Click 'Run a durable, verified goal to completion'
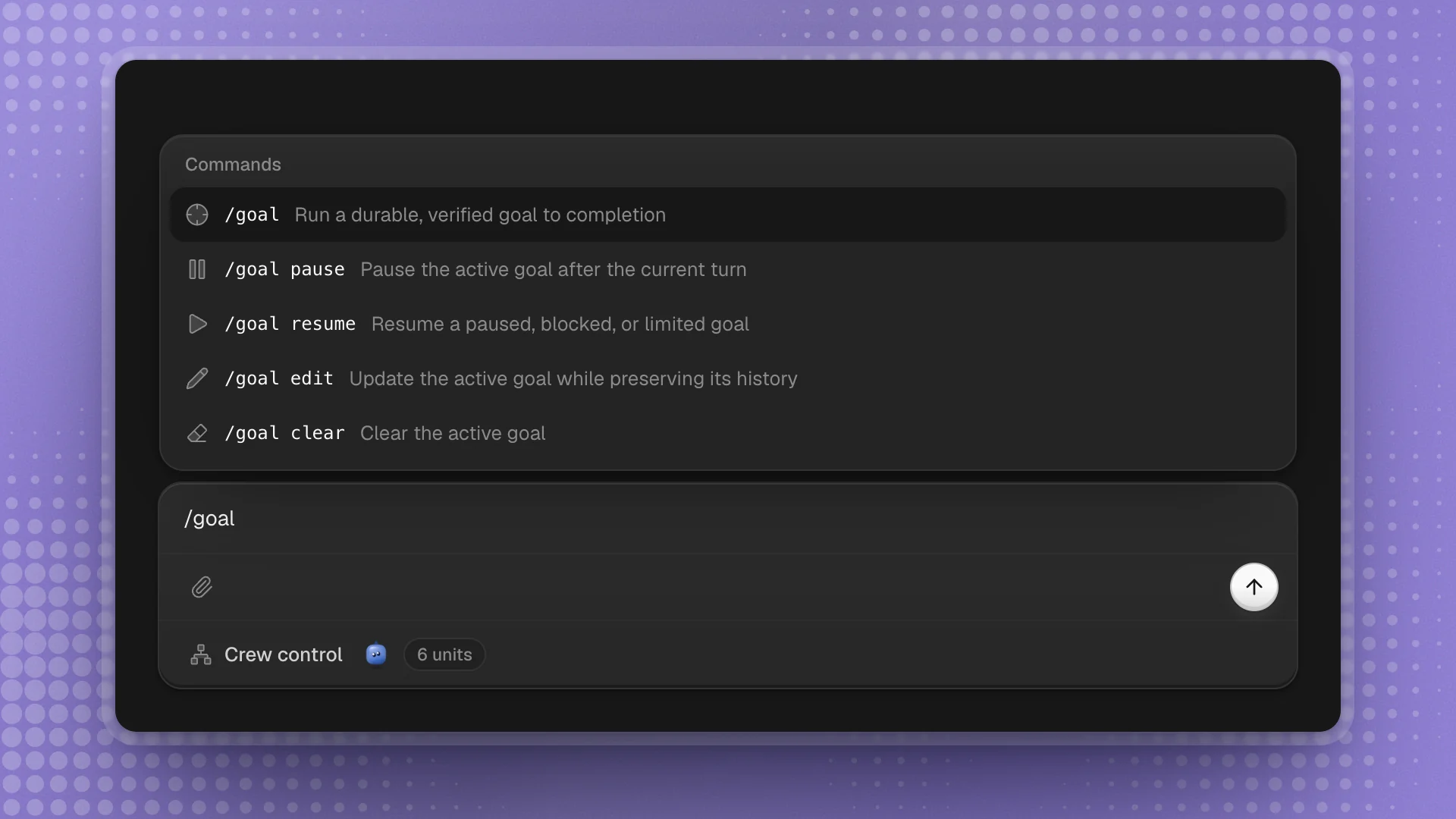This screenshot has width=1456, height=819. [x=480, y=215]
